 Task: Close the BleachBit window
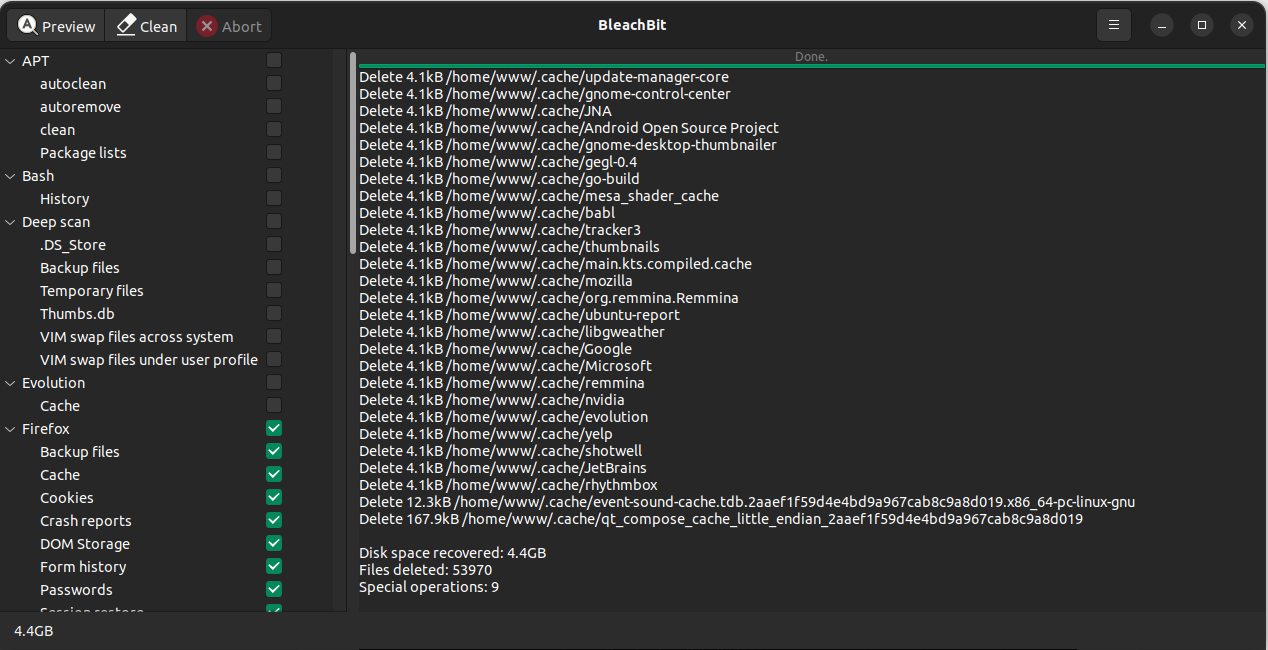(x=1242, y=25)
